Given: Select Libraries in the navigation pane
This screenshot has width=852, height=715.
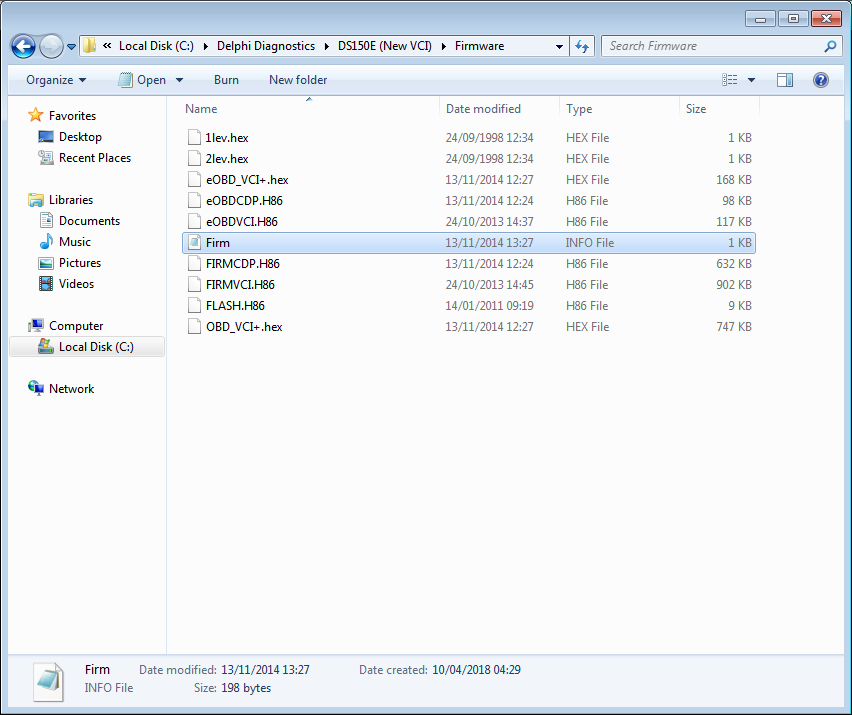Looking at the screenshot, I should click(x=71, y=200).
